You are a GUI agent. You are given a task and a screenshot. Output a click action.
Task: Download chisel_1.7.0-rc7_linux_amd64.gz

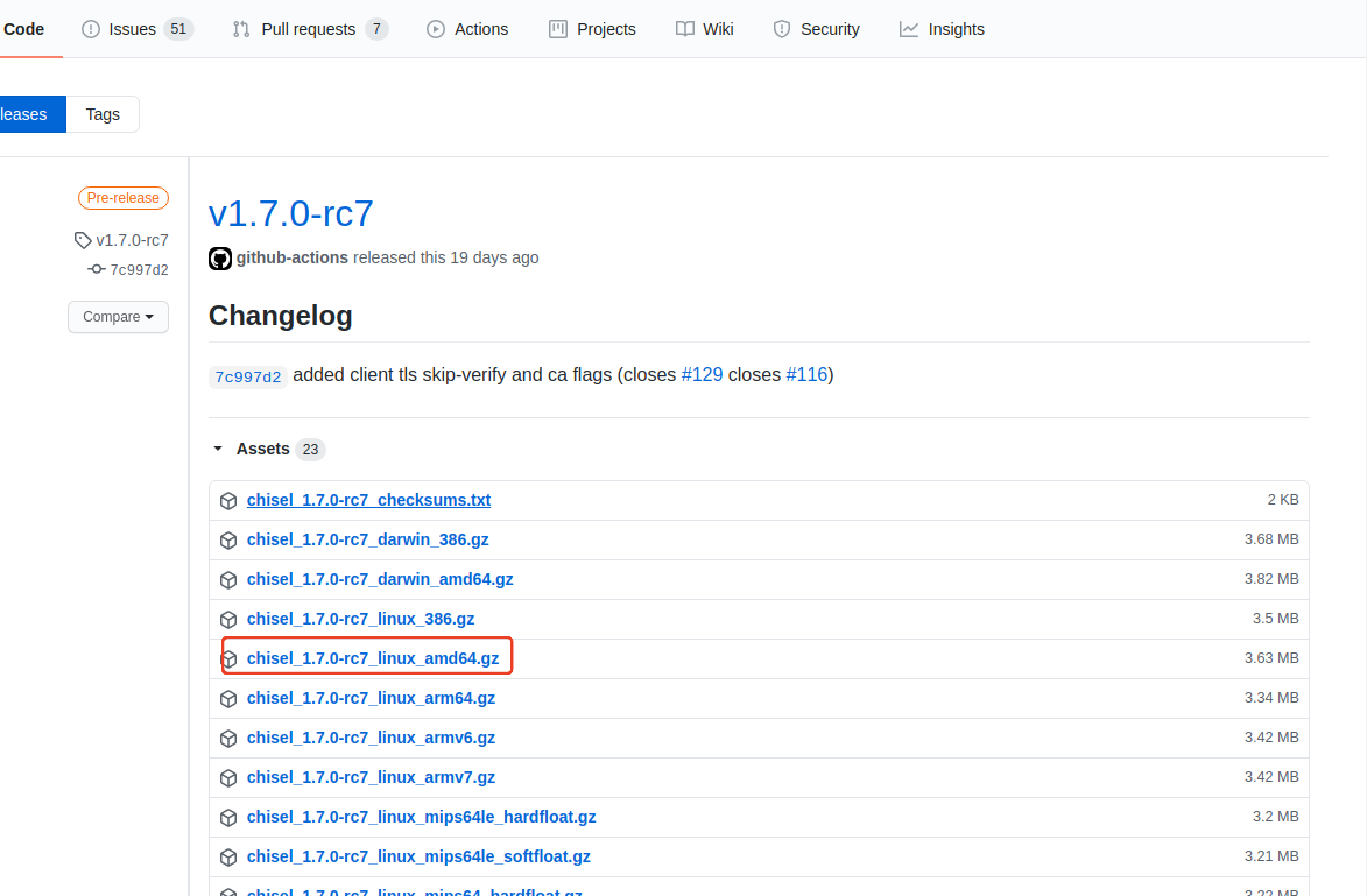tap(372, 658)
